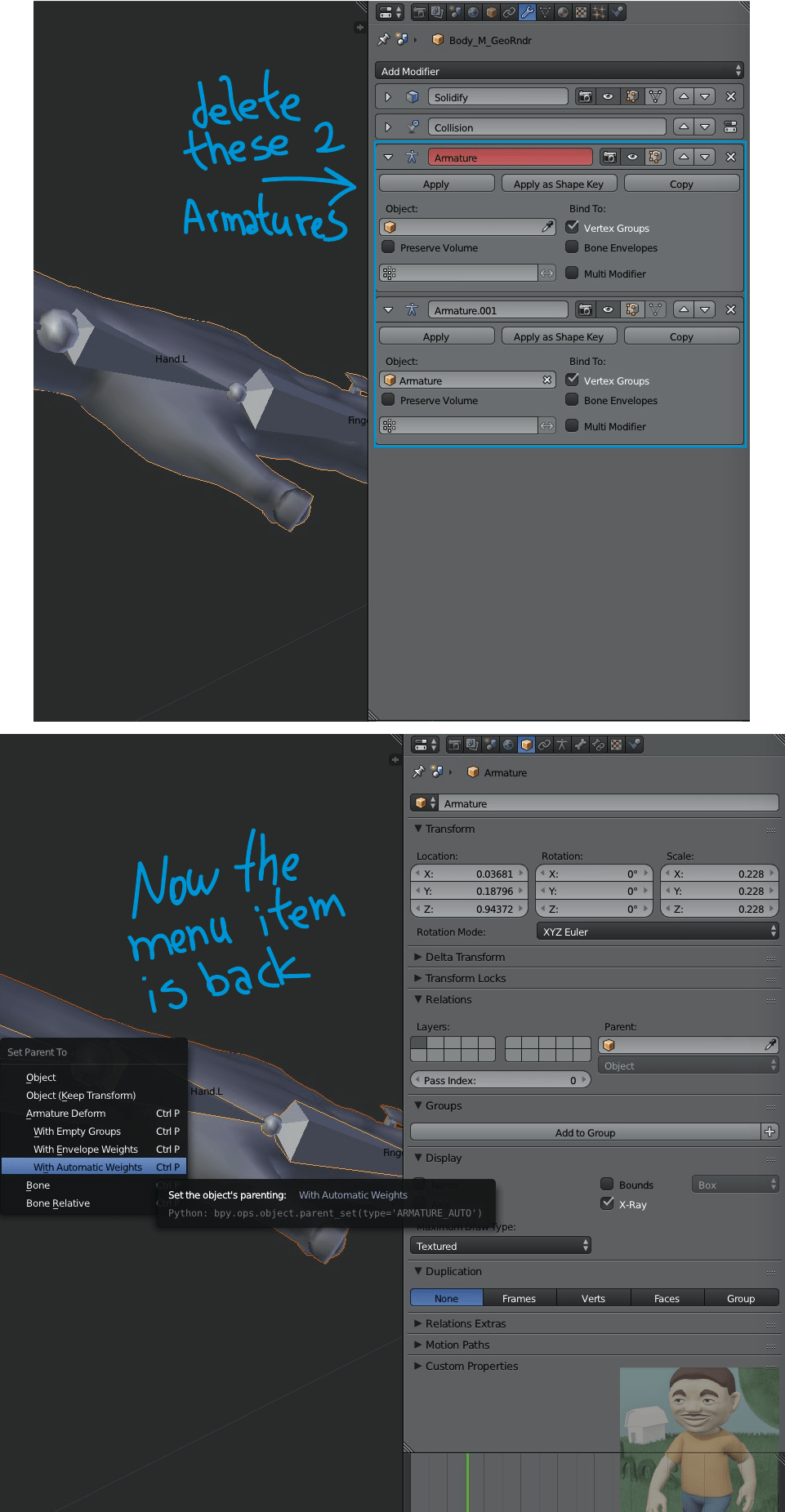
Task: Enable Preserve Volume in red Armature modifier
Action: (389, 247)
